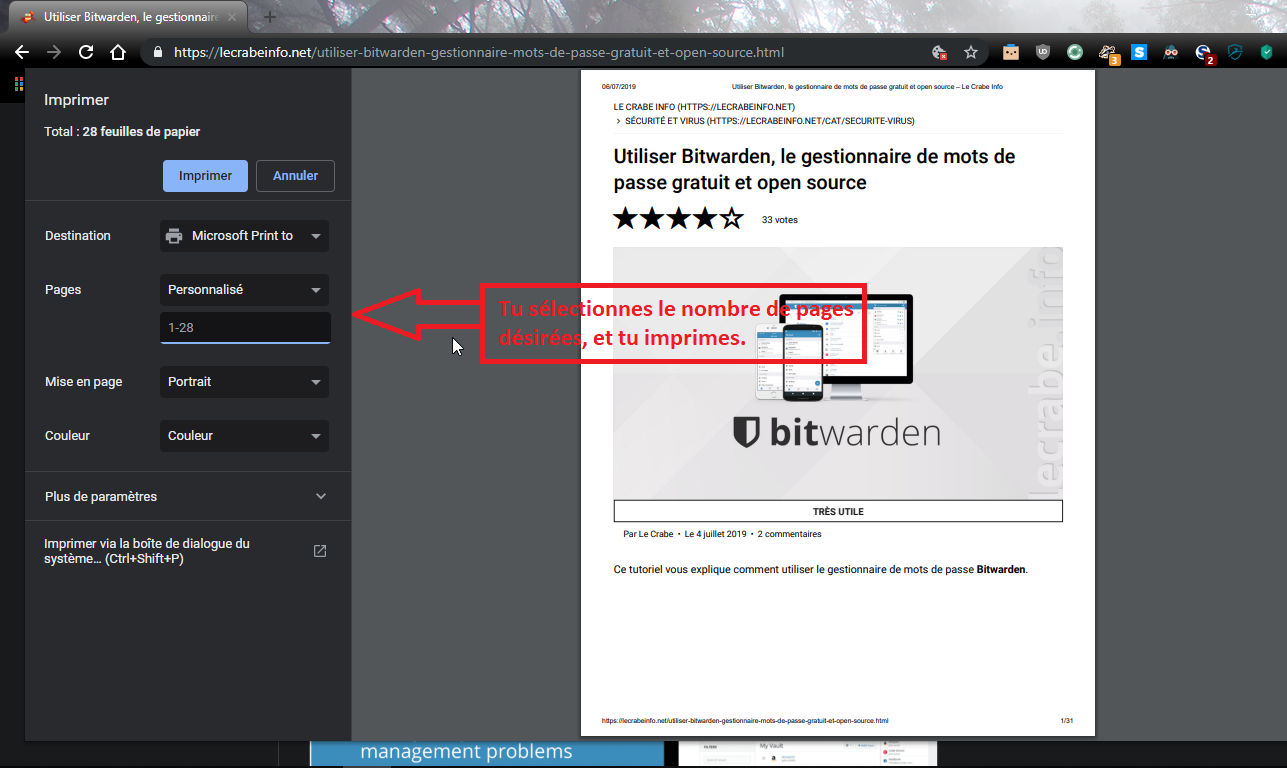
Task: Click the '06/07/2019' date in preview header
Action: [619, 87]
